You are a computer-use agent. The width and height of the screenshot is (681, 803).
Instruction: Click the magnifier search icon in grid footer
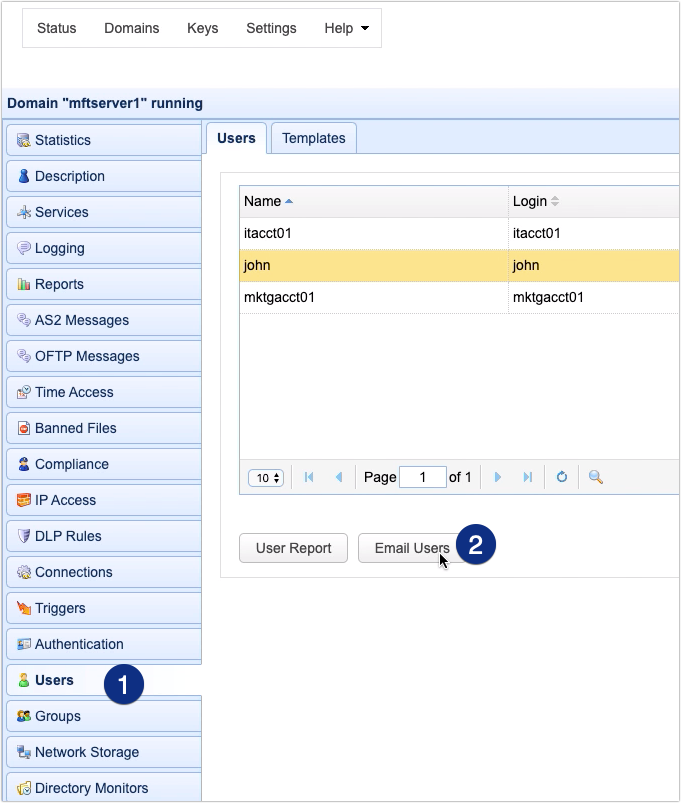pyautogui.click(x=595, y=478)
